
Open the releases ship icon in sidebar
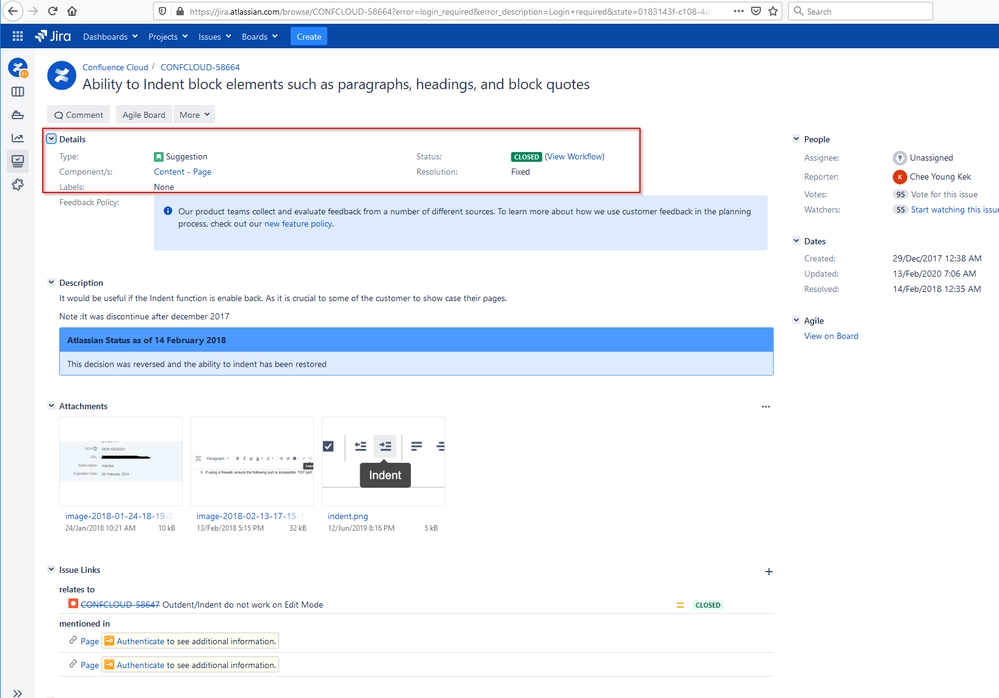[x=18, y=115]
